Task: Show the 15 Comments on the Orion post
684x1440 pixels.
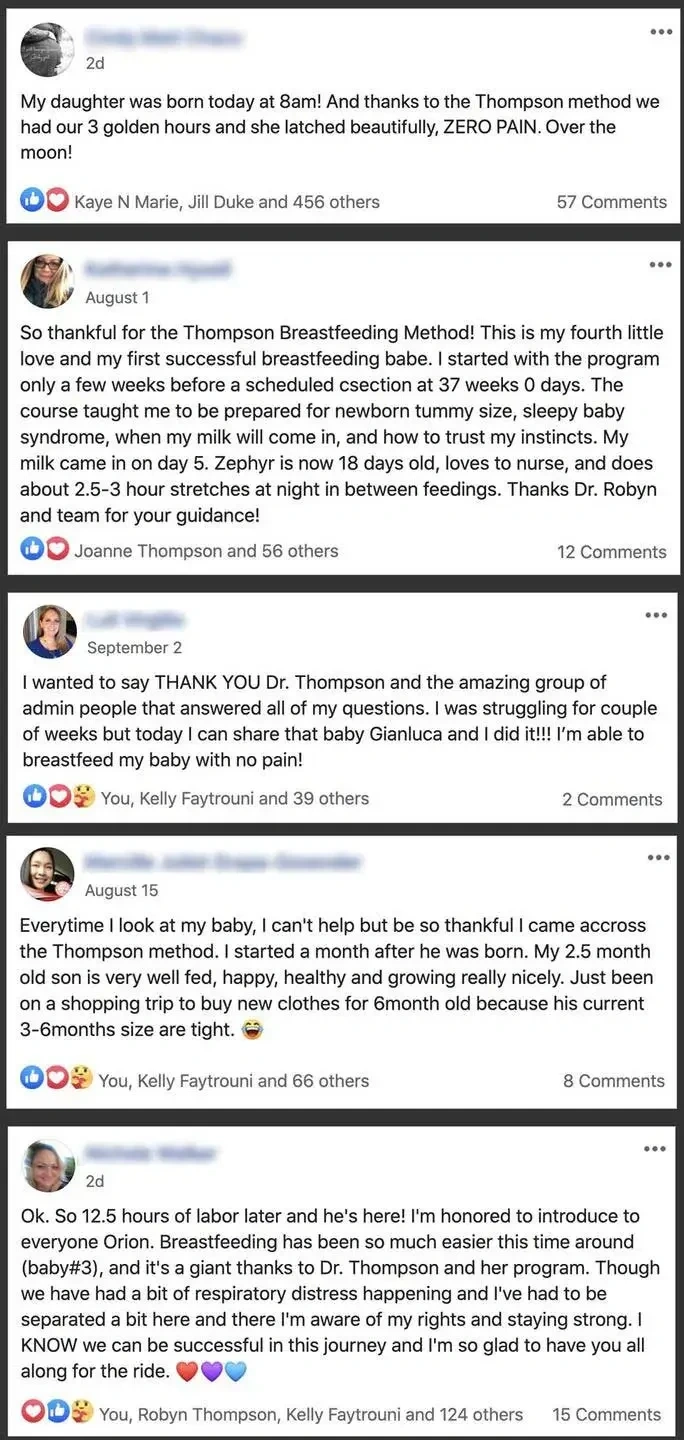Action: tap(606, 1414)
